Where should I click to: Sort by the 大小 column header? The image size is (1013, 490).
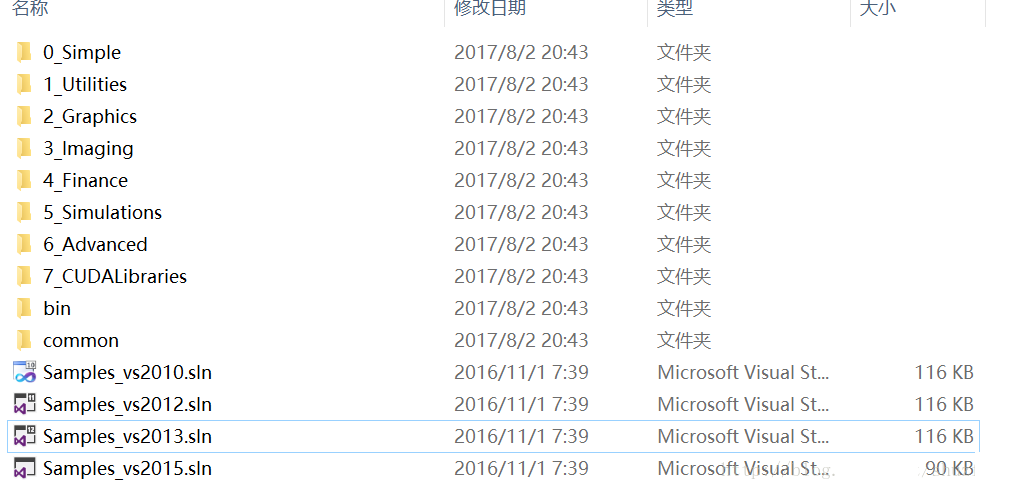pos(878,8)
